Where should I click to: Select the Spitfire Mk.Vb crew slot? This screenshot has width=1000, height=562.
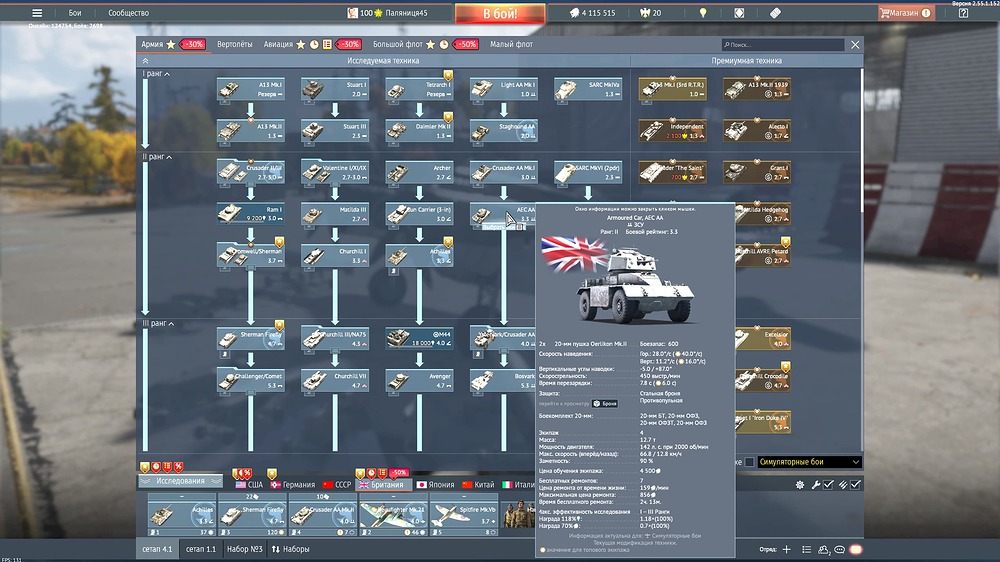coord(463,514)
